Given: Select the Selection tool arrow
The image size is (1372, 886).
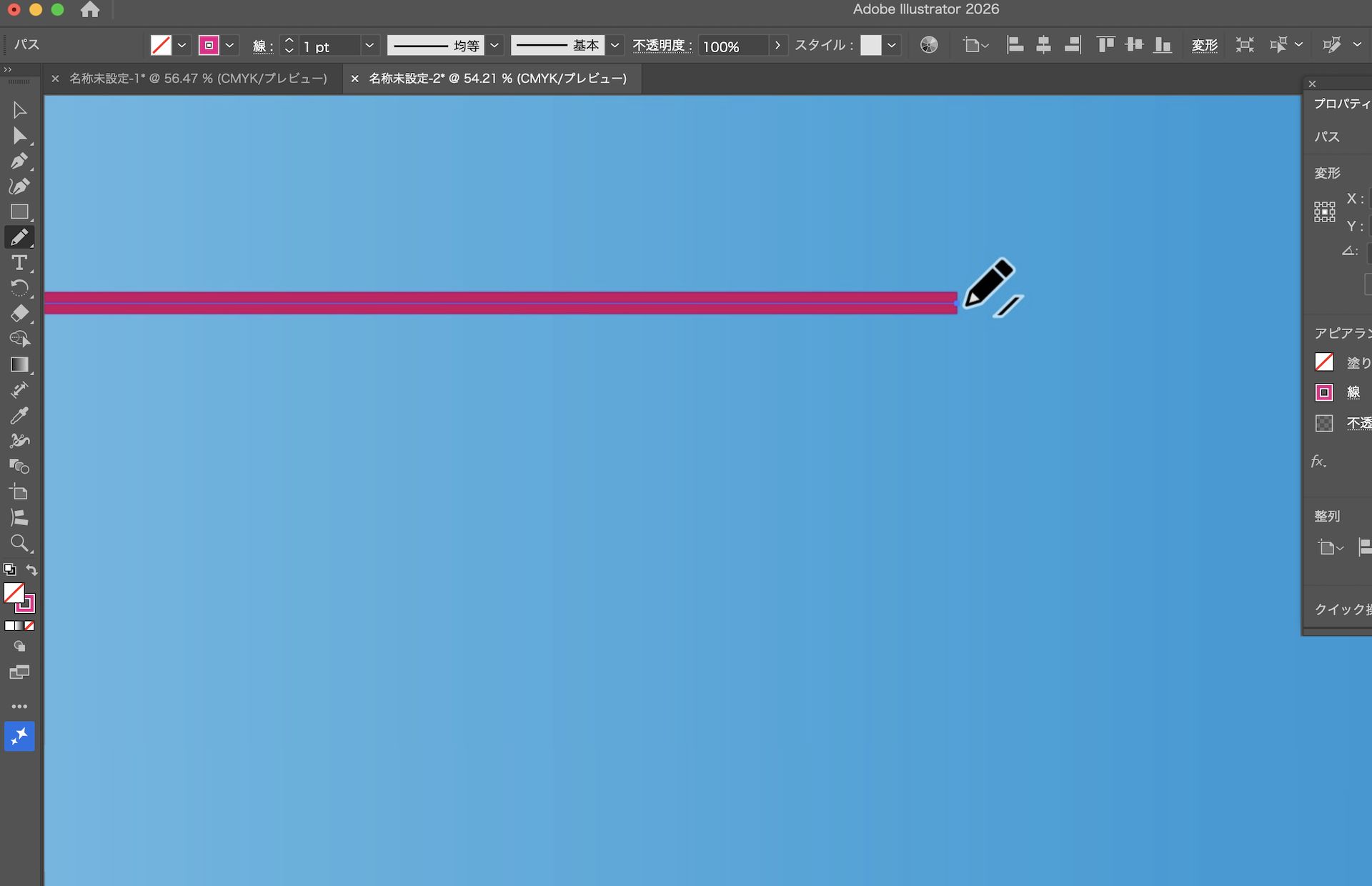Looking at the screenshot, I should (x=20, y=109).
